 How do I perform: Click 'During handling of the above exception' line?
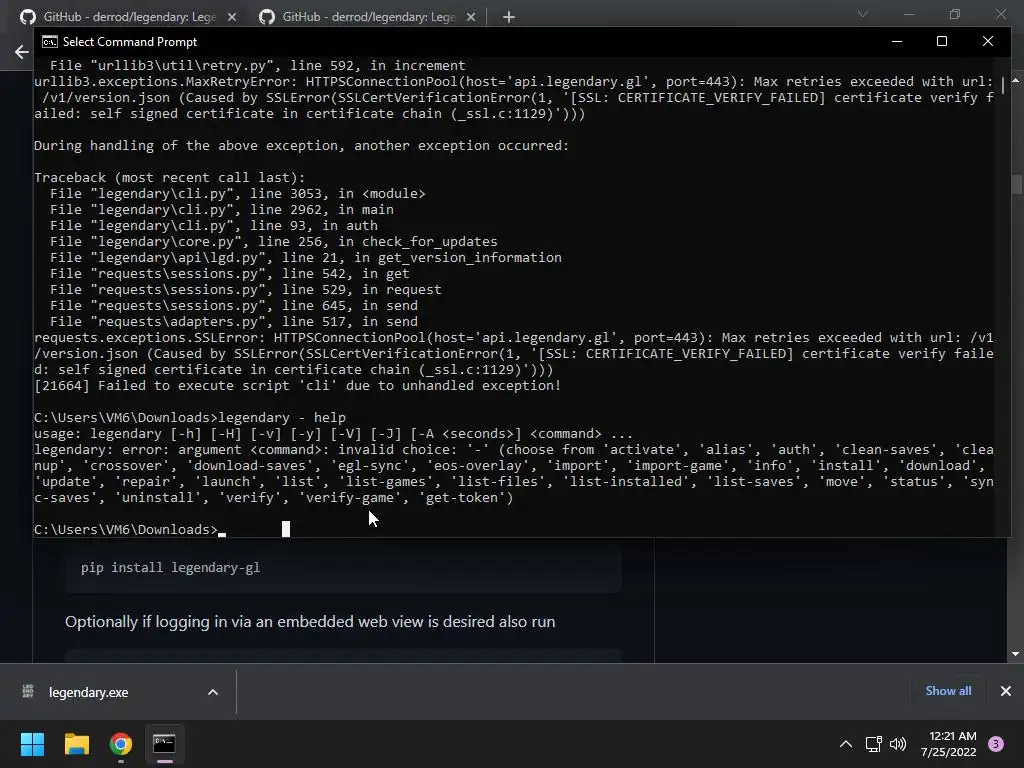point(301,146)
